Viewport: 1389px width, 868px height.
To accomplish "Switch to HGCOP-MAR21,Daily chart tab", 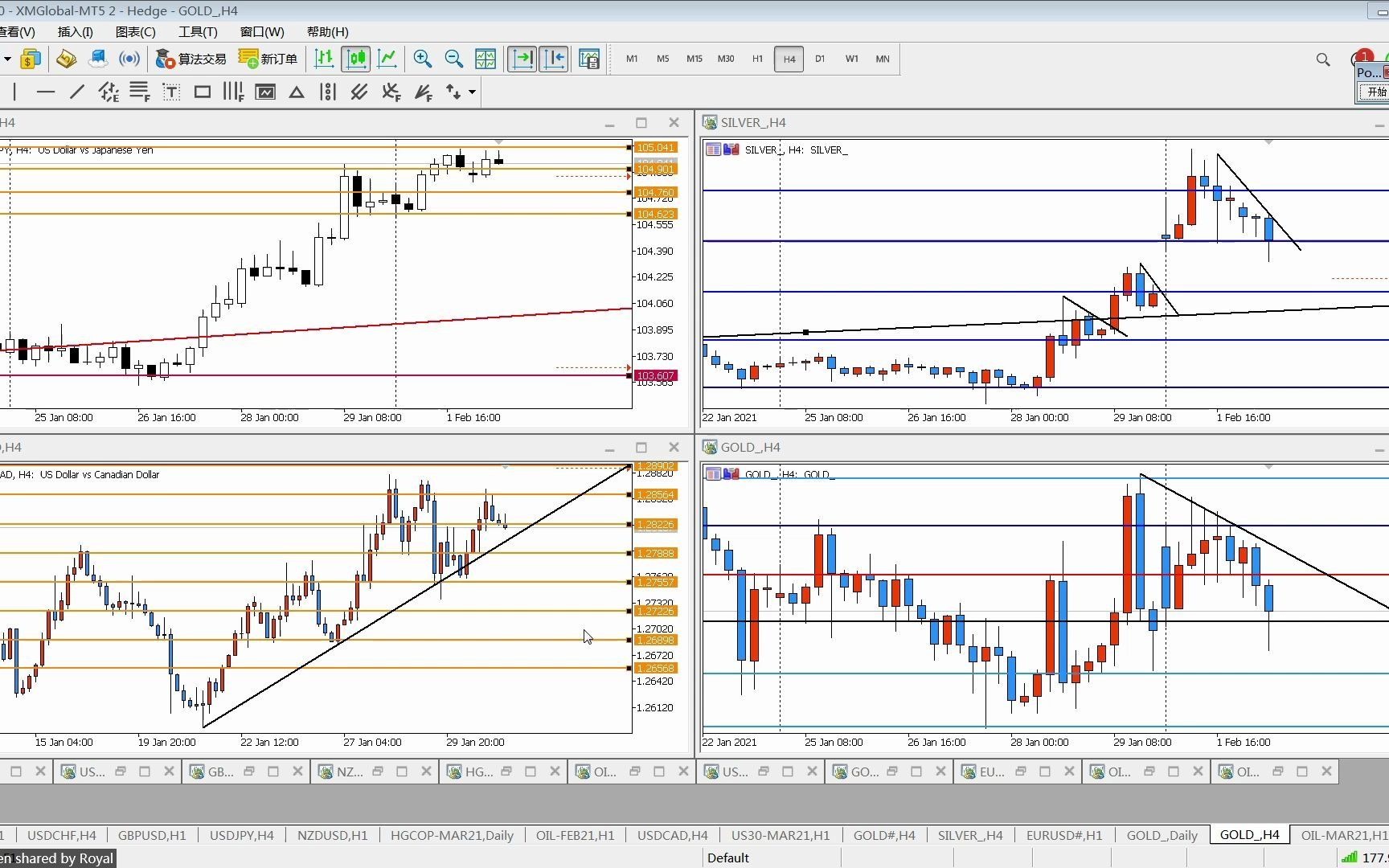I will coord(452,835).
